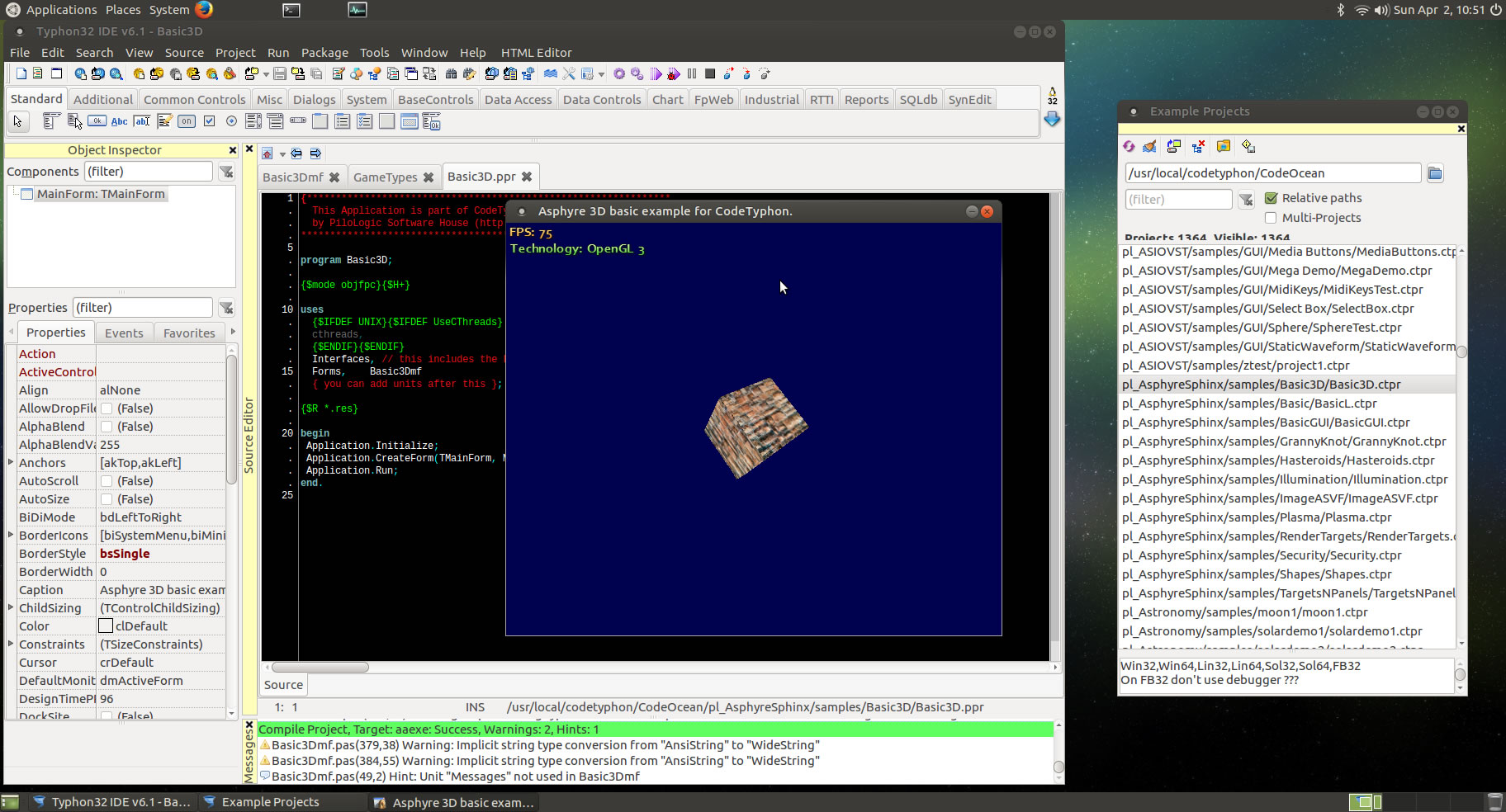Open the Package menu
The image size is (1506, 812).
pos(324,52)
